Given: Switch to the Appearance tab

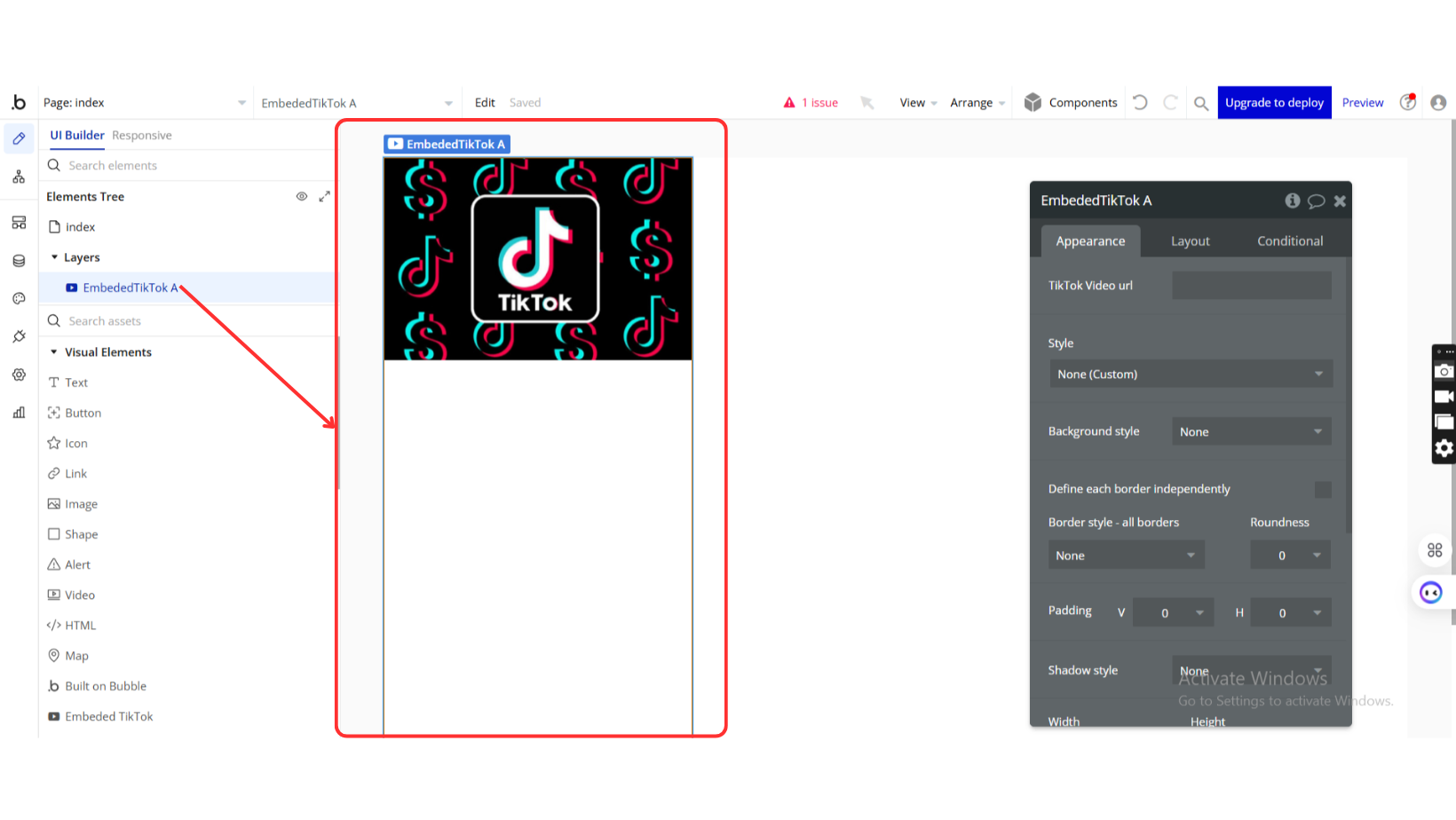Looking at the screenshot, I should tap(1090, 240).
